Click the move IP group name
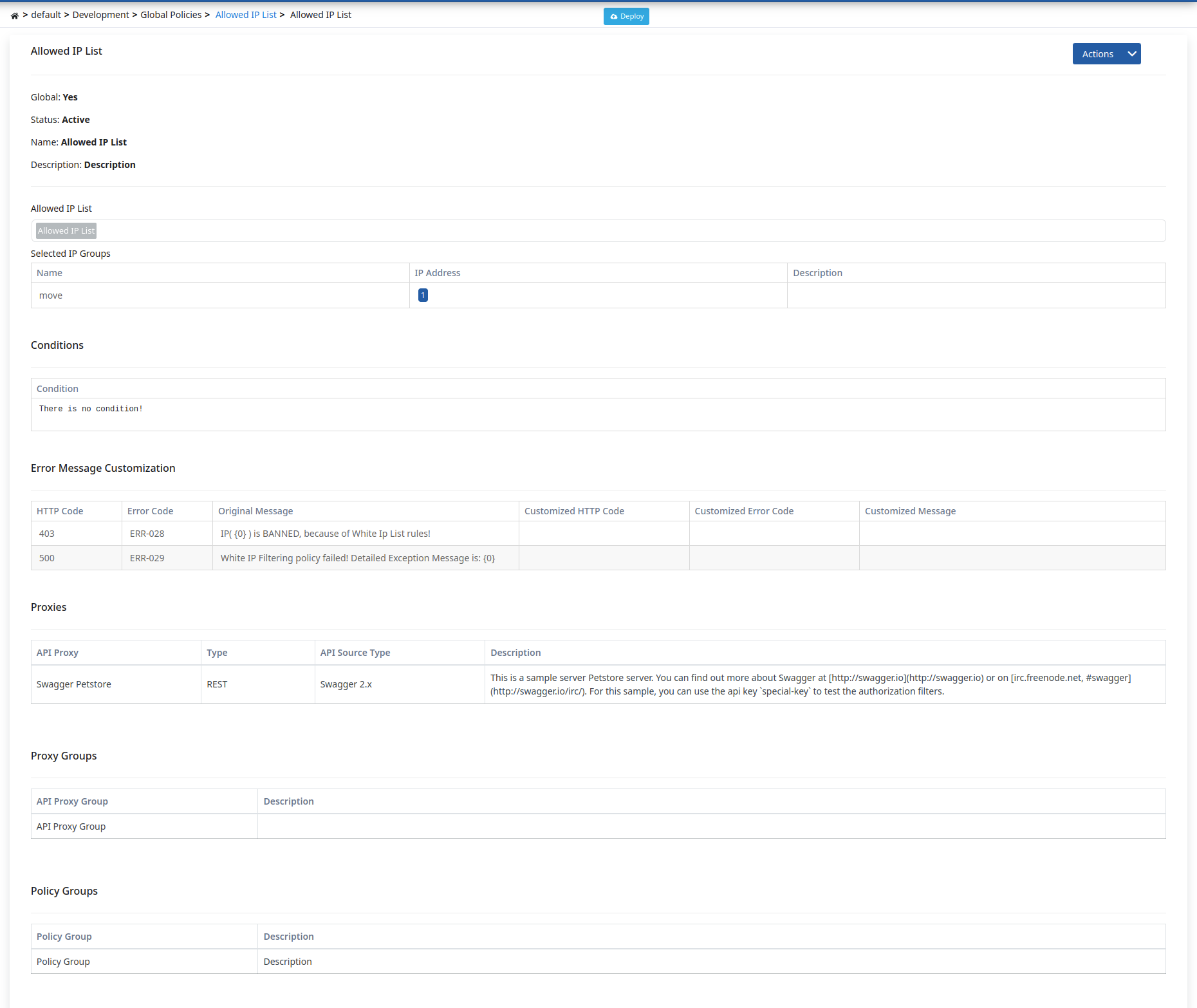This screenshot has height=1008, width=1197. pos(51,295)
